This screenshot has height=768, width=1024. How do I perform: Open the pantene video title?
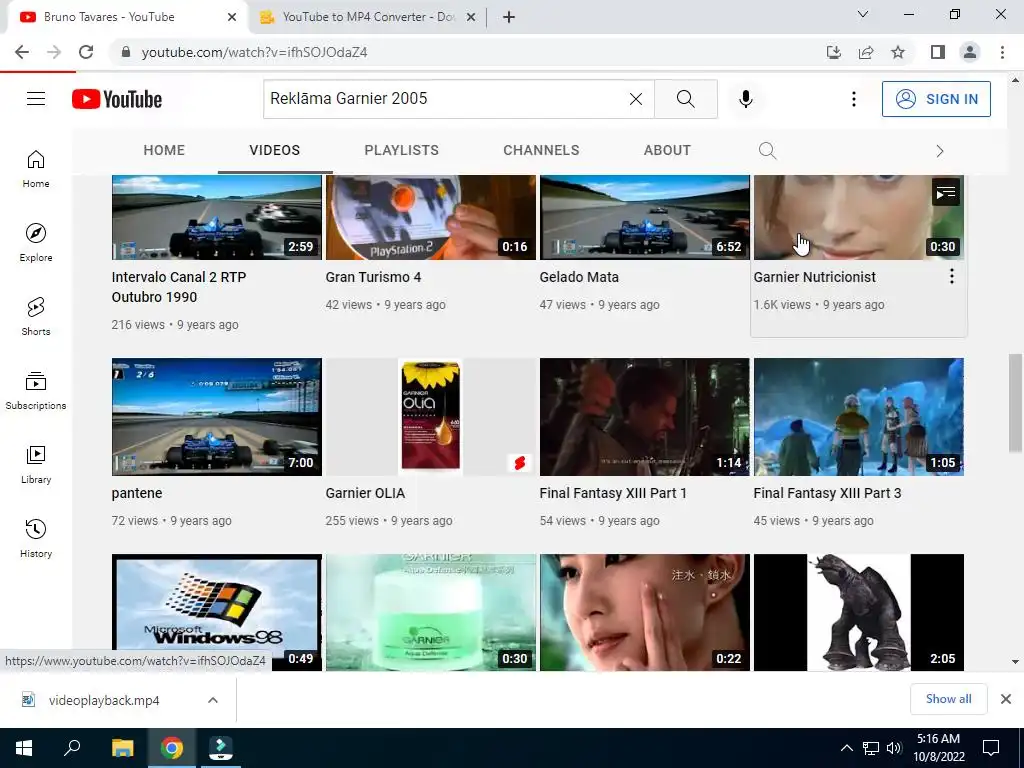136,493
